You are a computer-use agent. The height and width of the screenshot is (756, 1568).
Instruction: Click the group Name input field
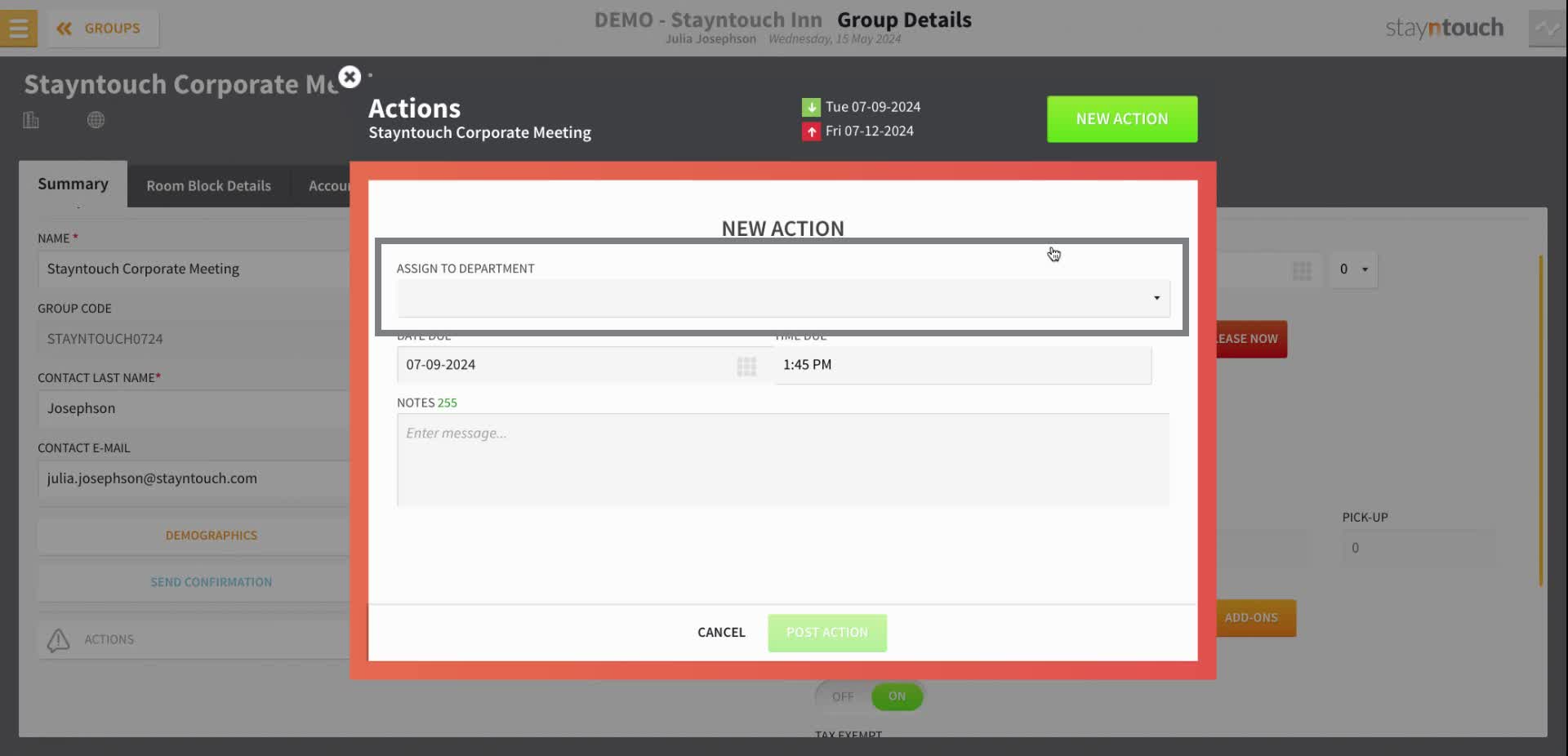[x=194, y=269]
